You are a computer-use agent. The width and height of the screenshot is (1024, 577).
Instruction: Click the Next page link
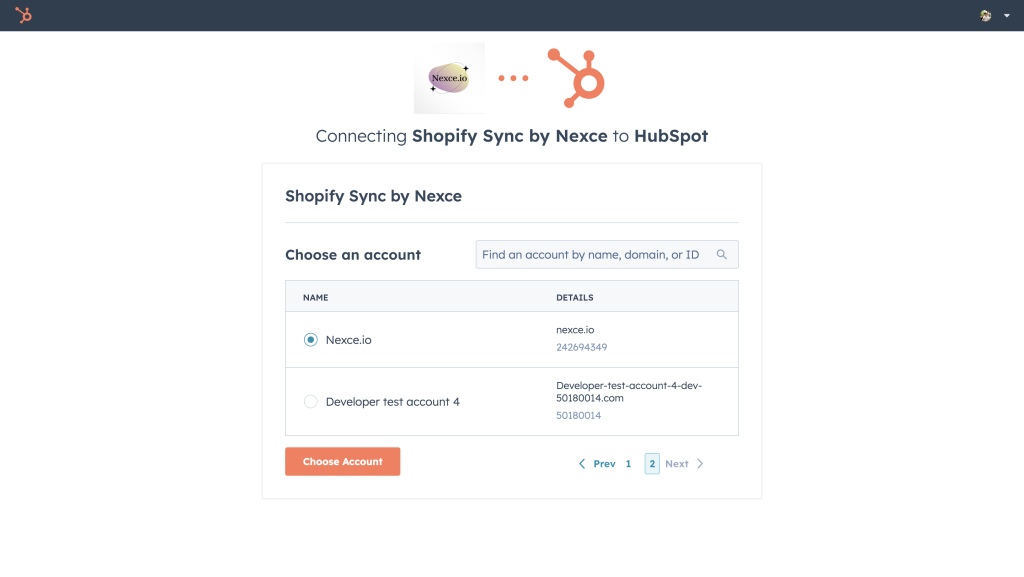(x=677, y=463)
